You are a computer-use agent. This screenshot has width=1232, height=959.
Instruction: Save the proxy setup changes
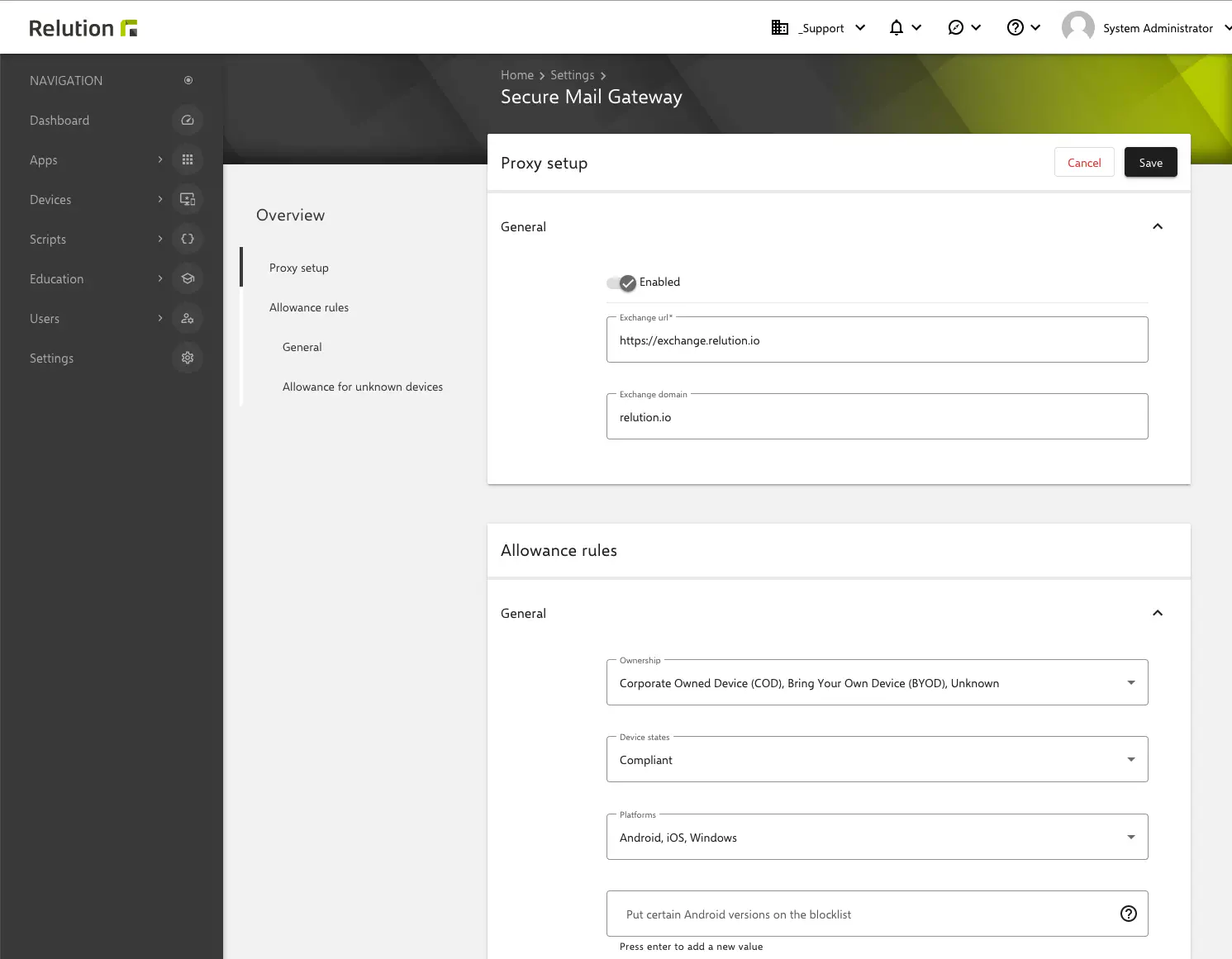tap(1150, 162)
